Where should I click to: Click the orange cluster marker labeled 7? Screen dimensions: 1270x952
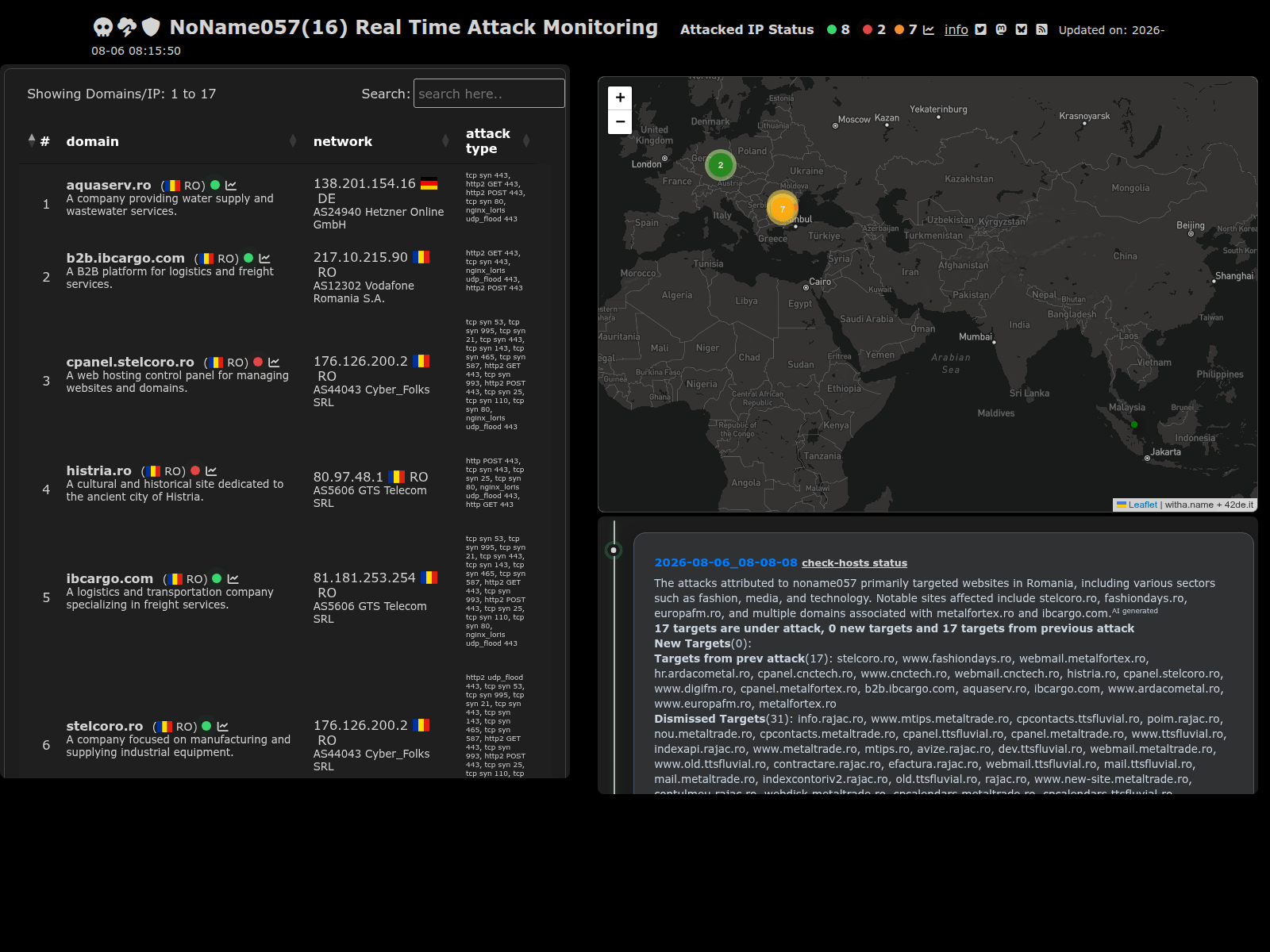(x=783, y=209)
